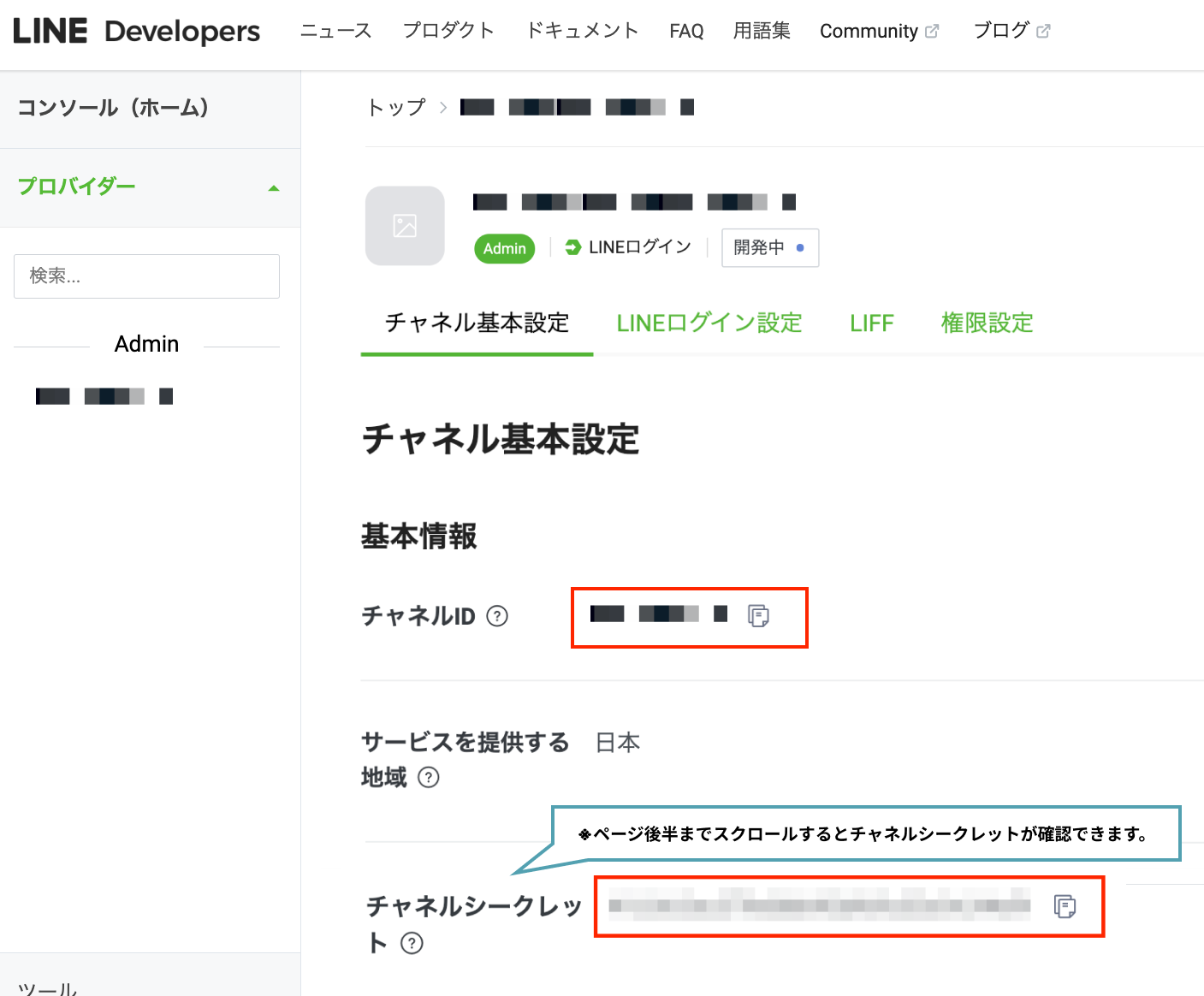Viewport: 1204px width, 996px height.
Task: Go to the FAQ page
Action: [686, 32]
